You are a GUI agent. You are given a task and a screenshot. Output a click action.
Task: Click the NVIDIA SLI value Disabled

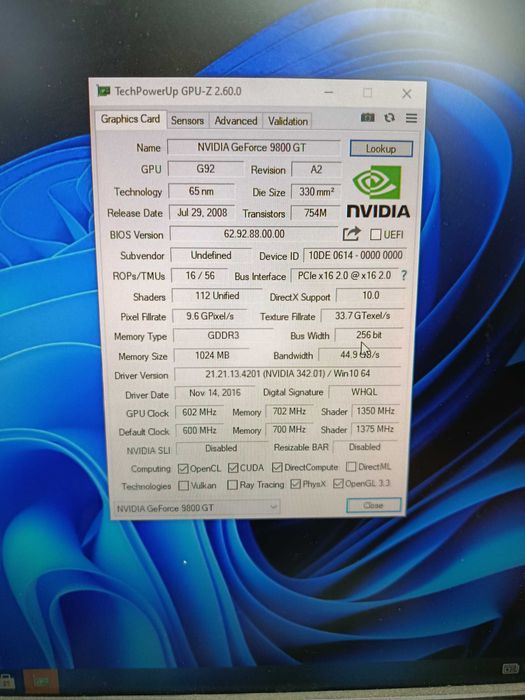coord(221,448)
